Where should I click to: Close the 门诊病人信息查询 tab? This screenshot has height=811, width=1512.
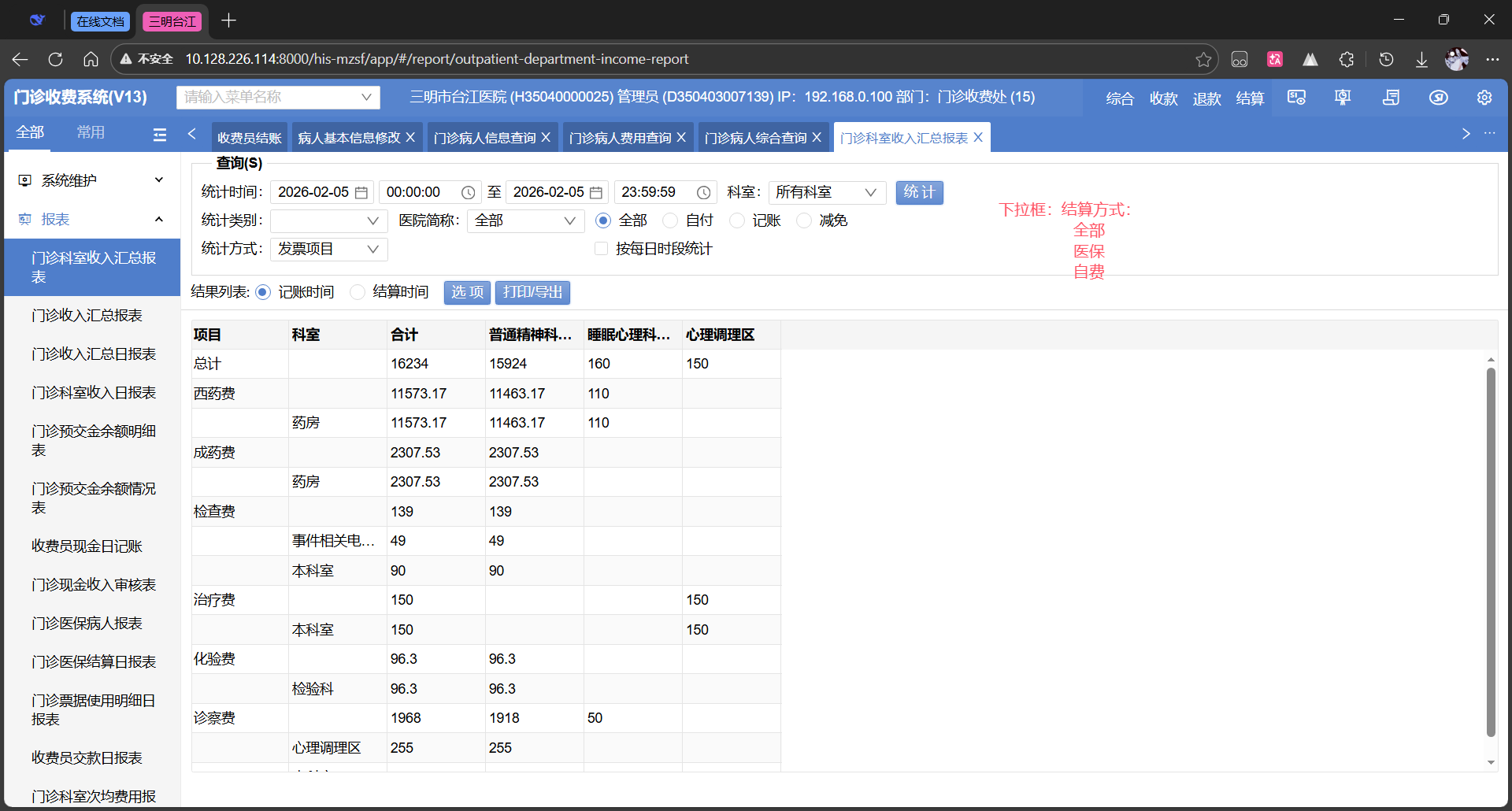pos(546,137)
